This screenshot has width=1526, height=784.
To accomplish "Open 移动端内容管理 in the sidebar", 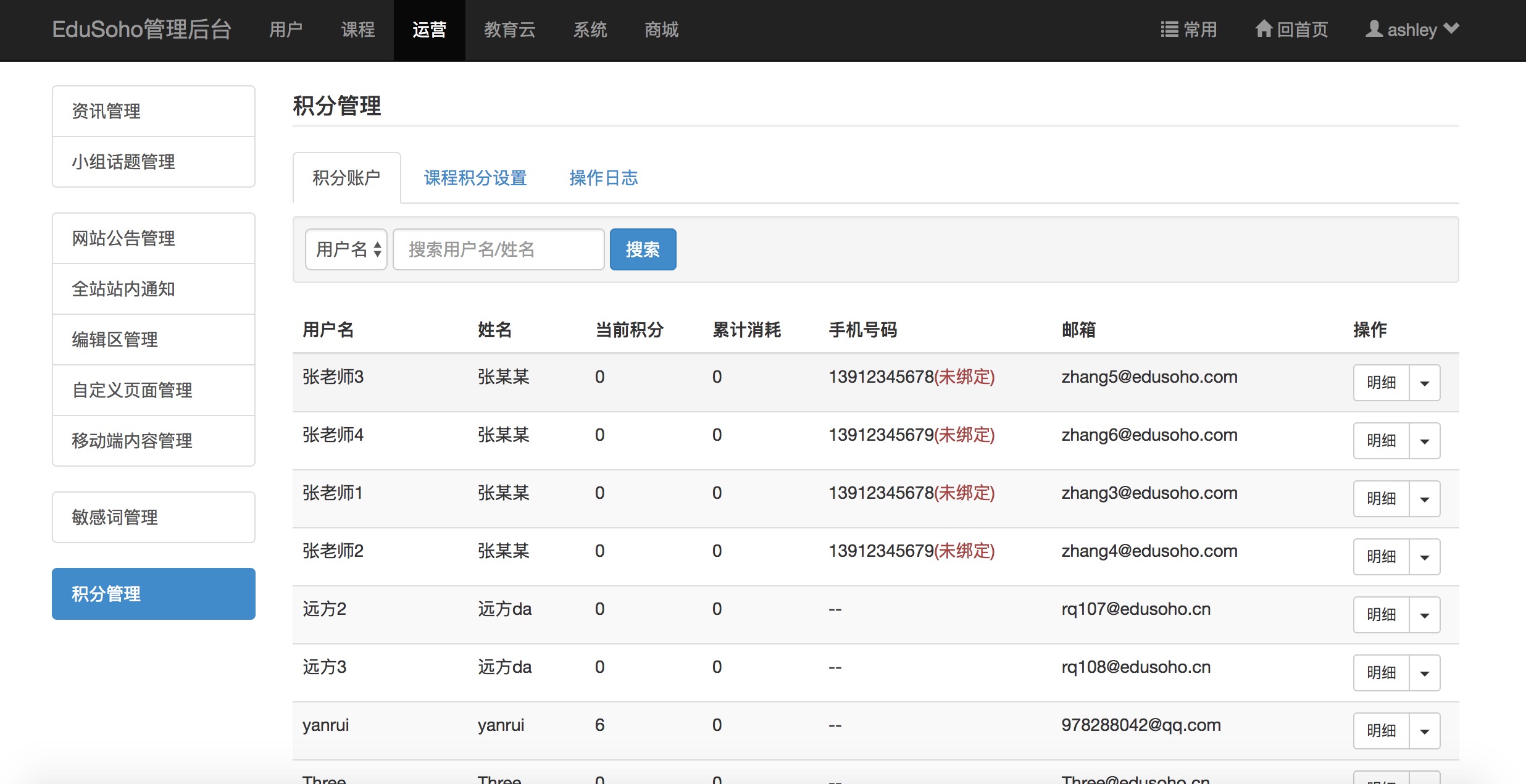I will point(154,441).
